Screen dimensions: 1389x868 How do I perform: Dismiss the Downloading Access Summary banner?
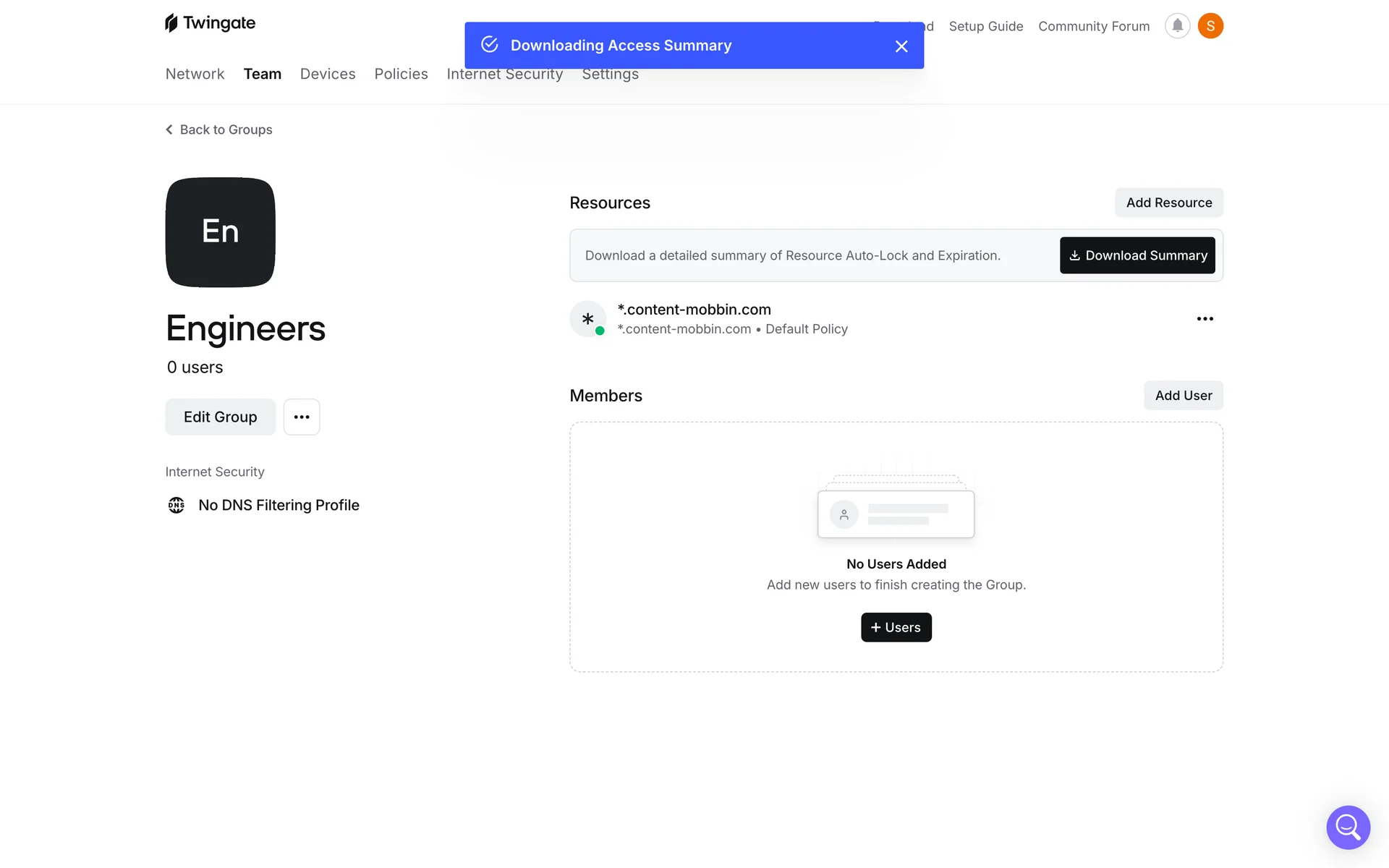click(901, 46)
